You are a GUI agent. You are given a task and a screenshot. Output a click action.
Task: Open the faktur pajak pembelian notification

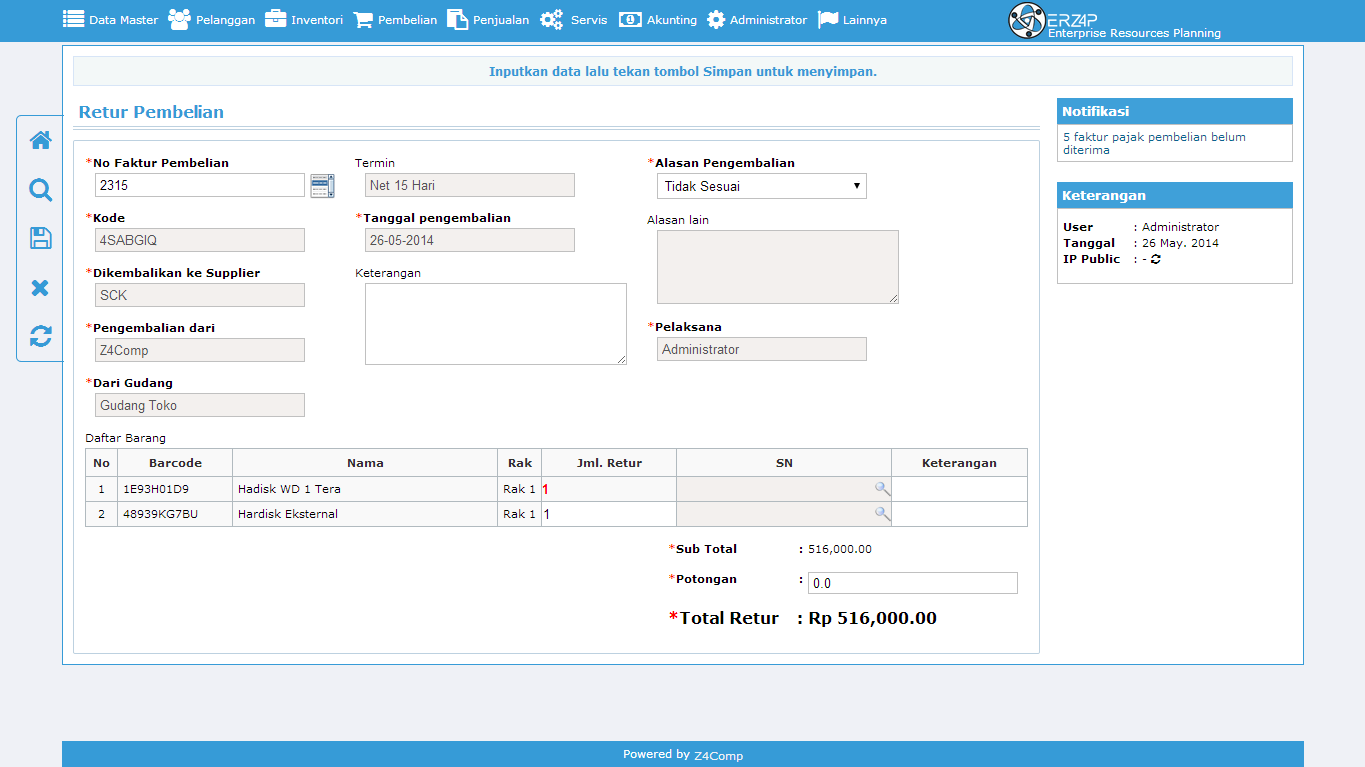point(1154,143)
